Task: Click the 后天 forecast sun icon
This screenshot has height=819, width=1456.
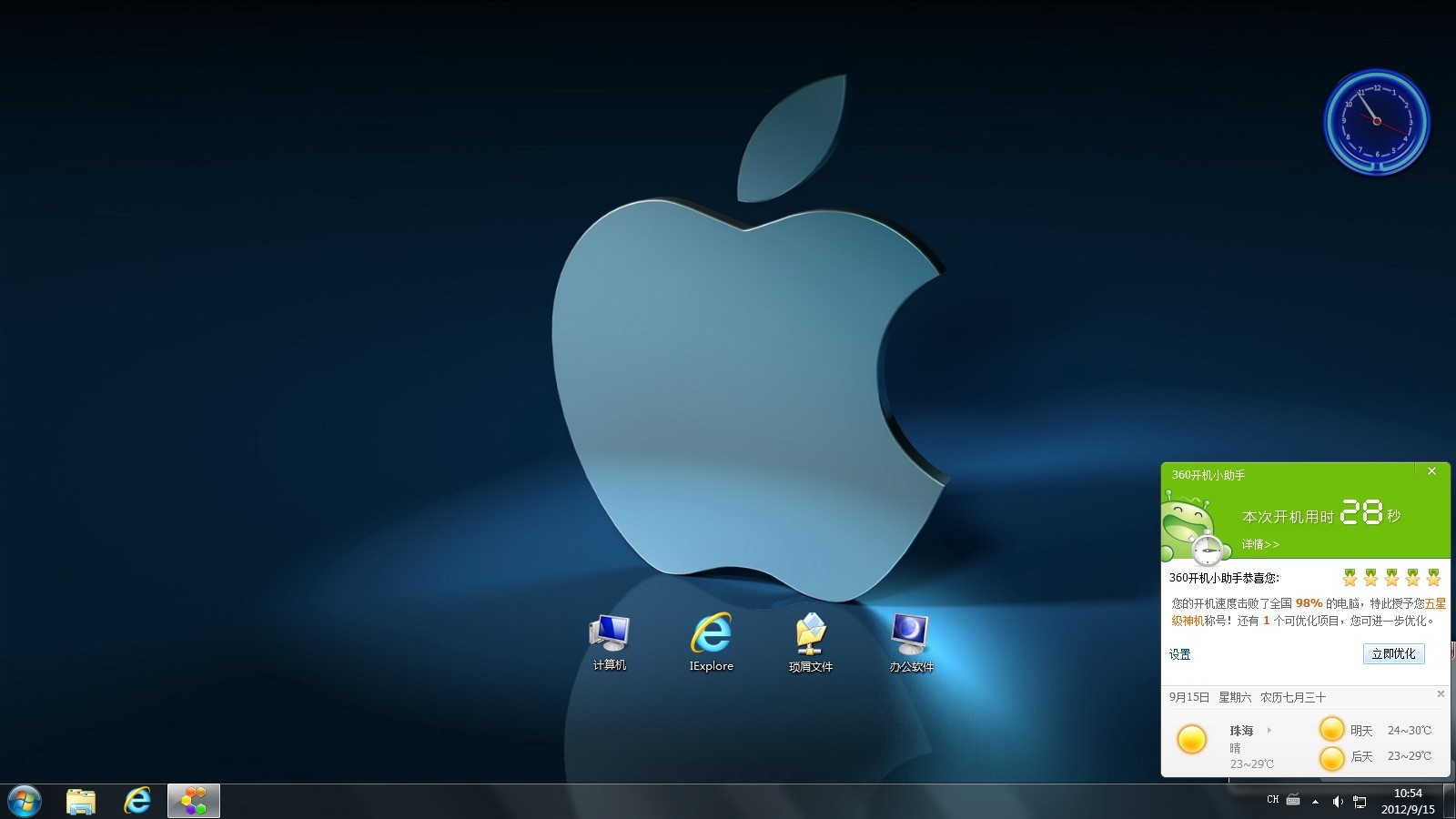Action: (1331, 757)
